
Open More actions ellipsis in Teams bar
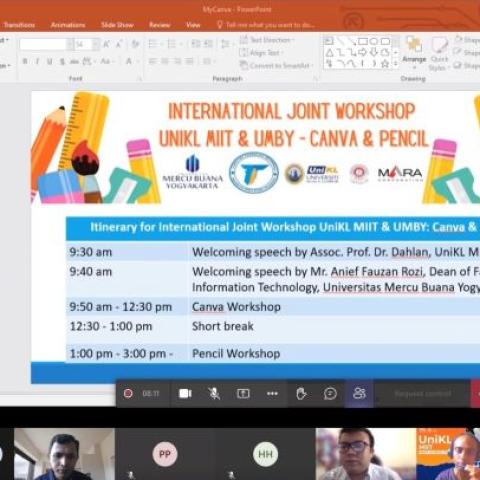272,394
